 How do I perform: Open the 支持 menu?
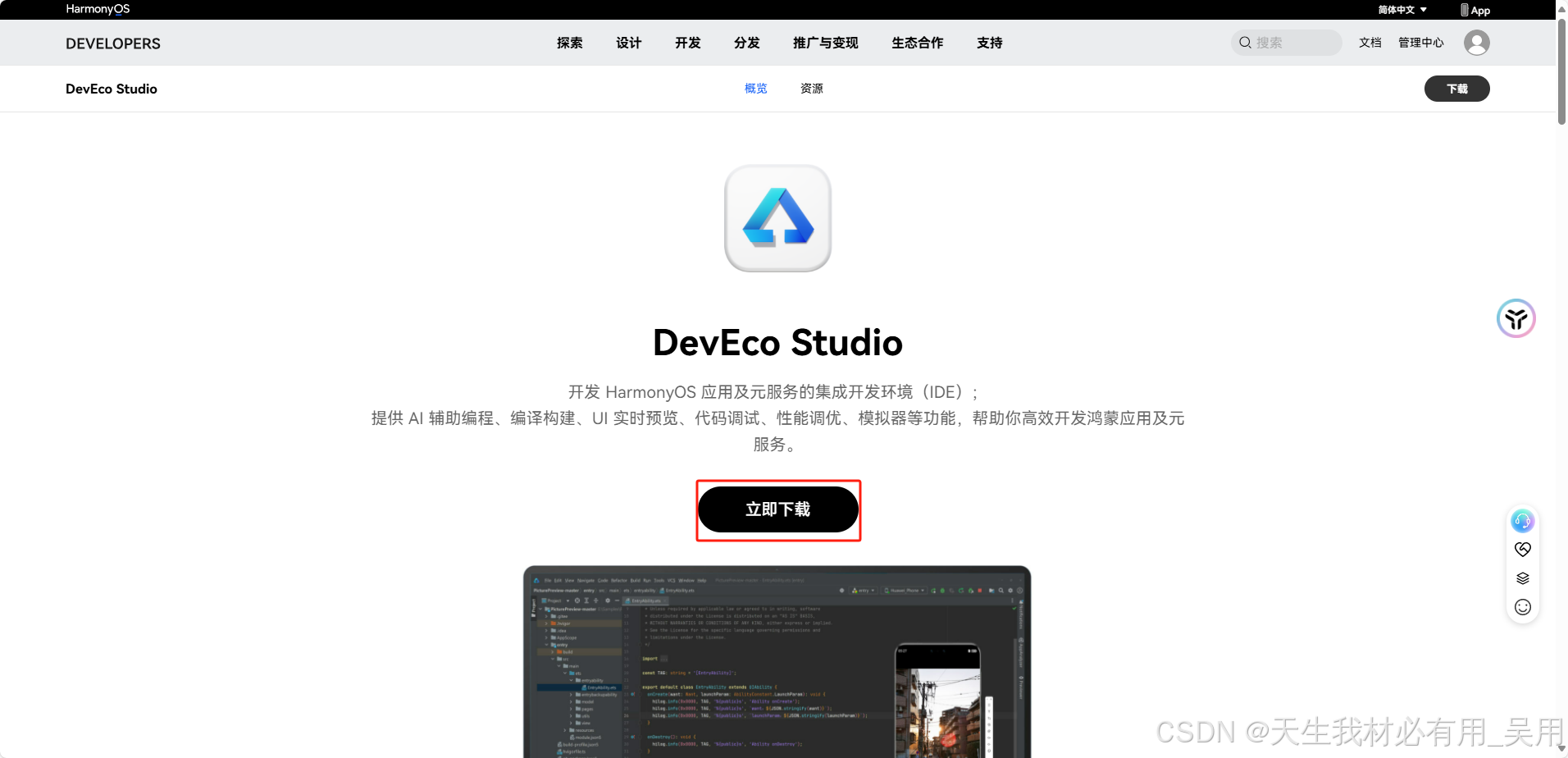tap(990, 43)
